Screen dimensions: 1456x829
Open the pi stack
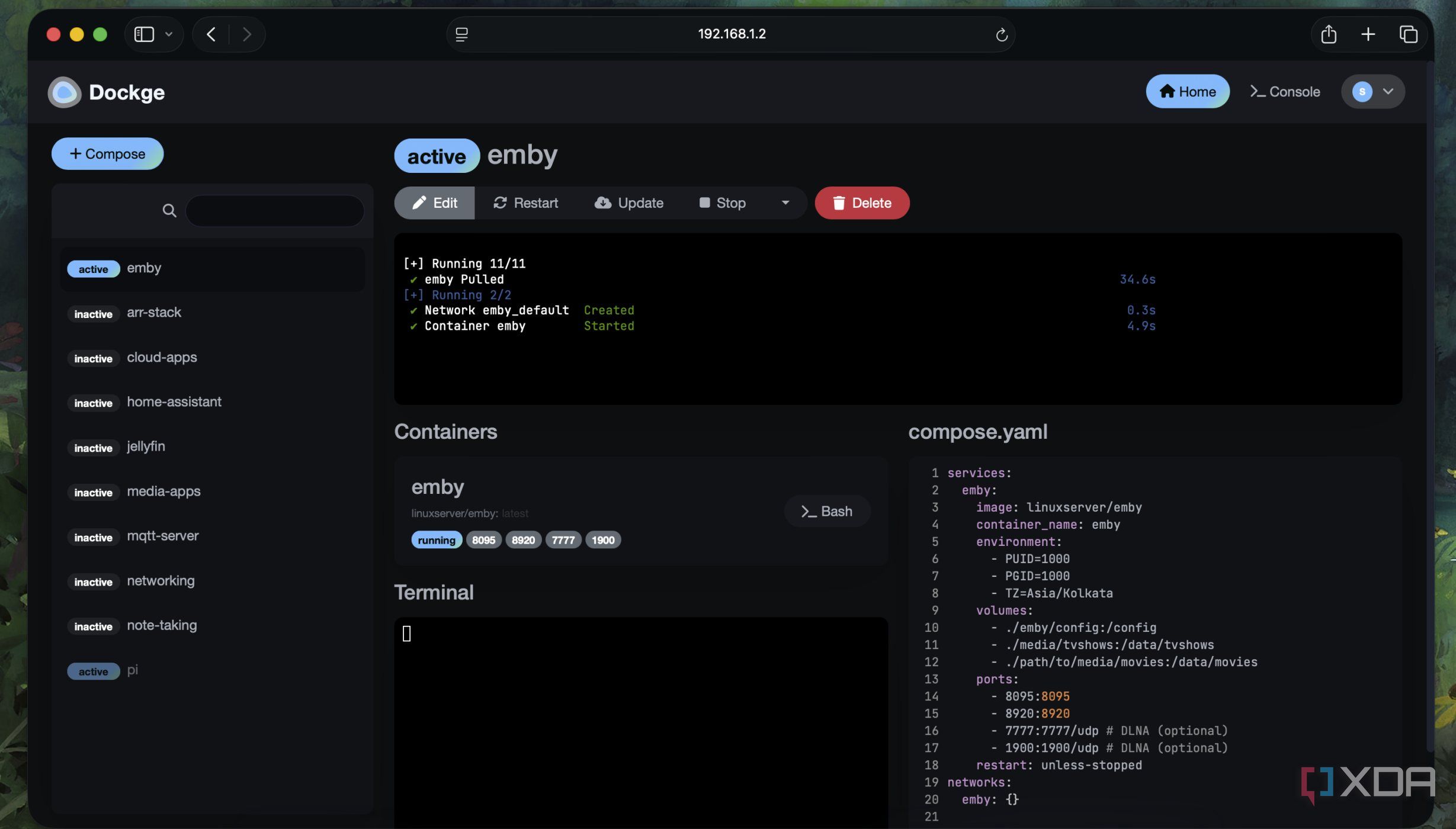click(x=213, y=671)
